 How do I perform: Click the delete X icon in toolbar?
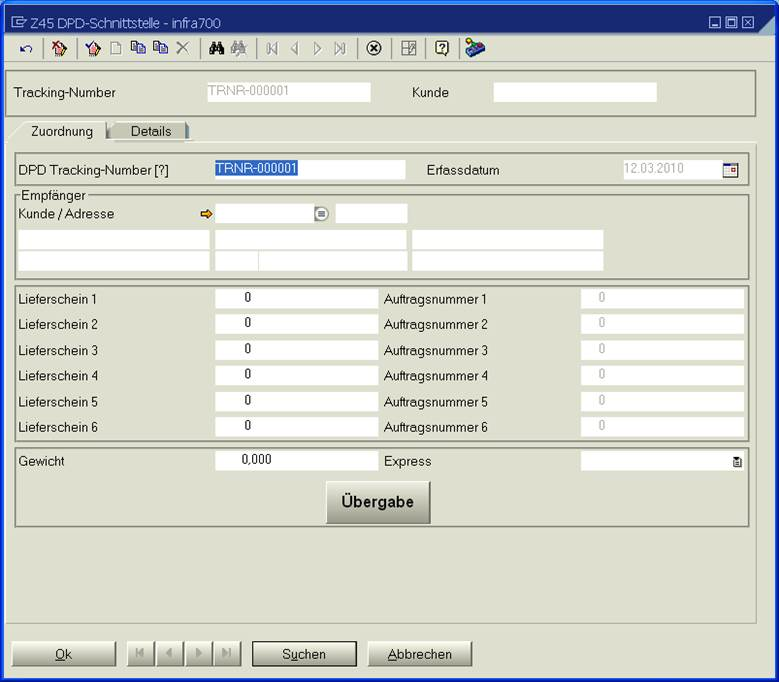182,48
